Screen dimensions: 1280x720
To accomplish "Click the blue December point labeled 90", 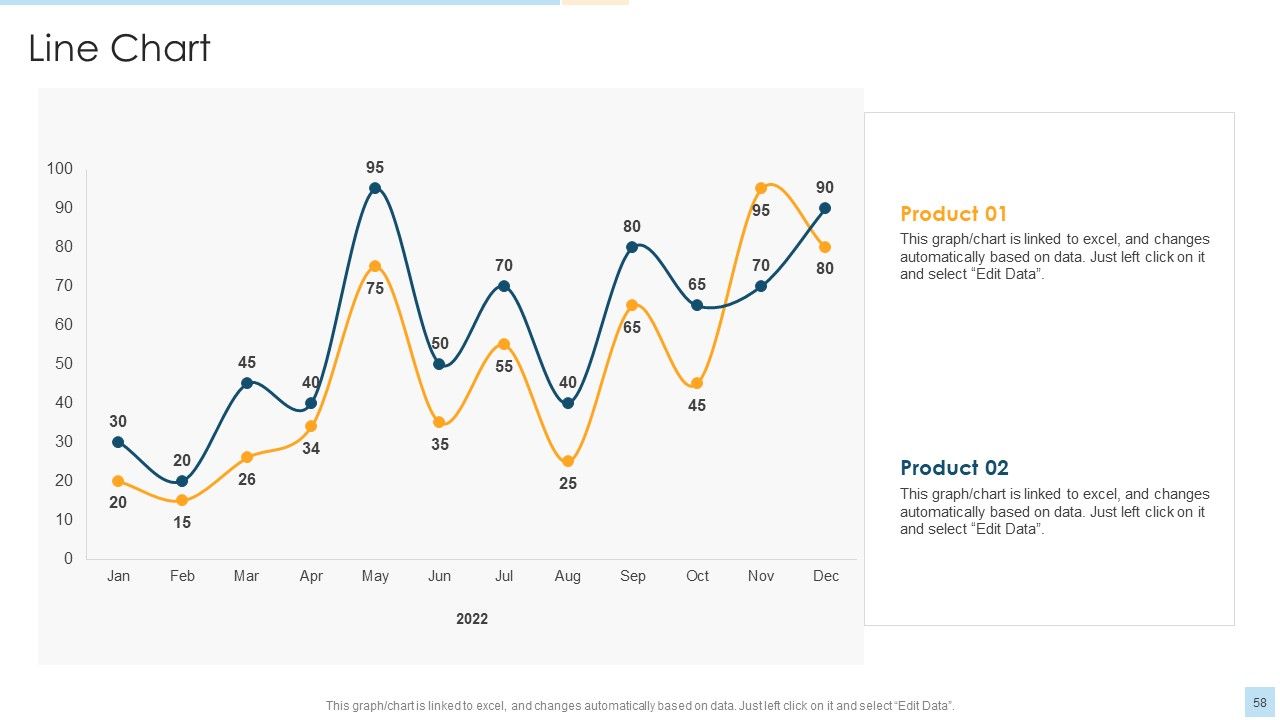I will 825,208.
